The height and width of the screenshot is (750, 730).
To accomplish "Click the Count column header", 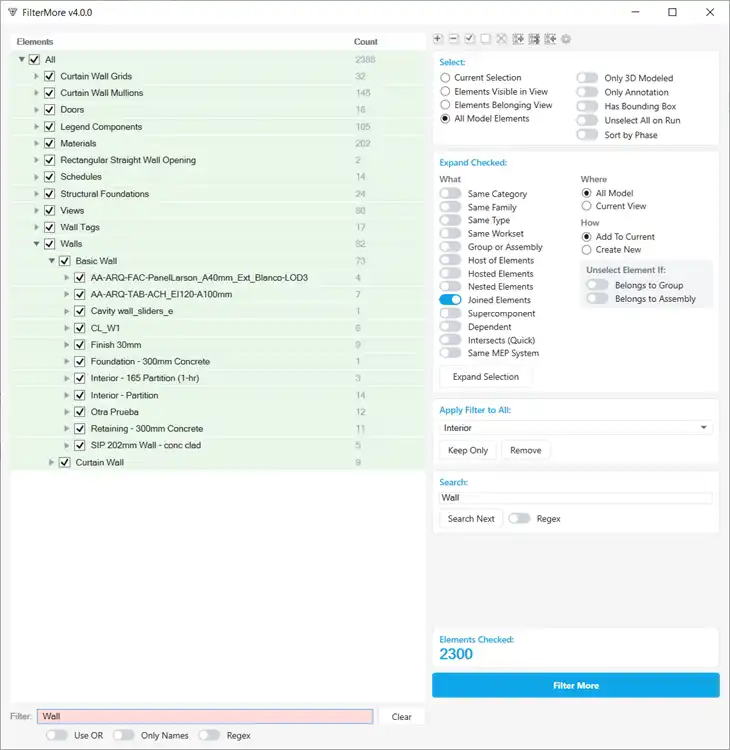I will pyautogui.click(x=366, y=42).
